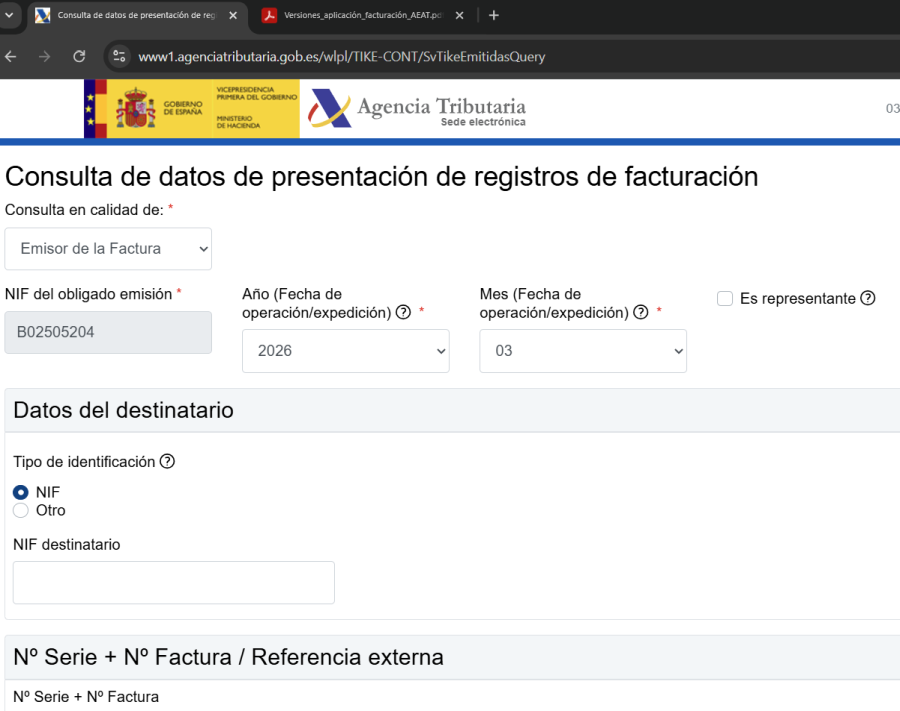Screen dimensions: 900x711
Task: Click the browser address bar URL
Action: click(342, 56)
